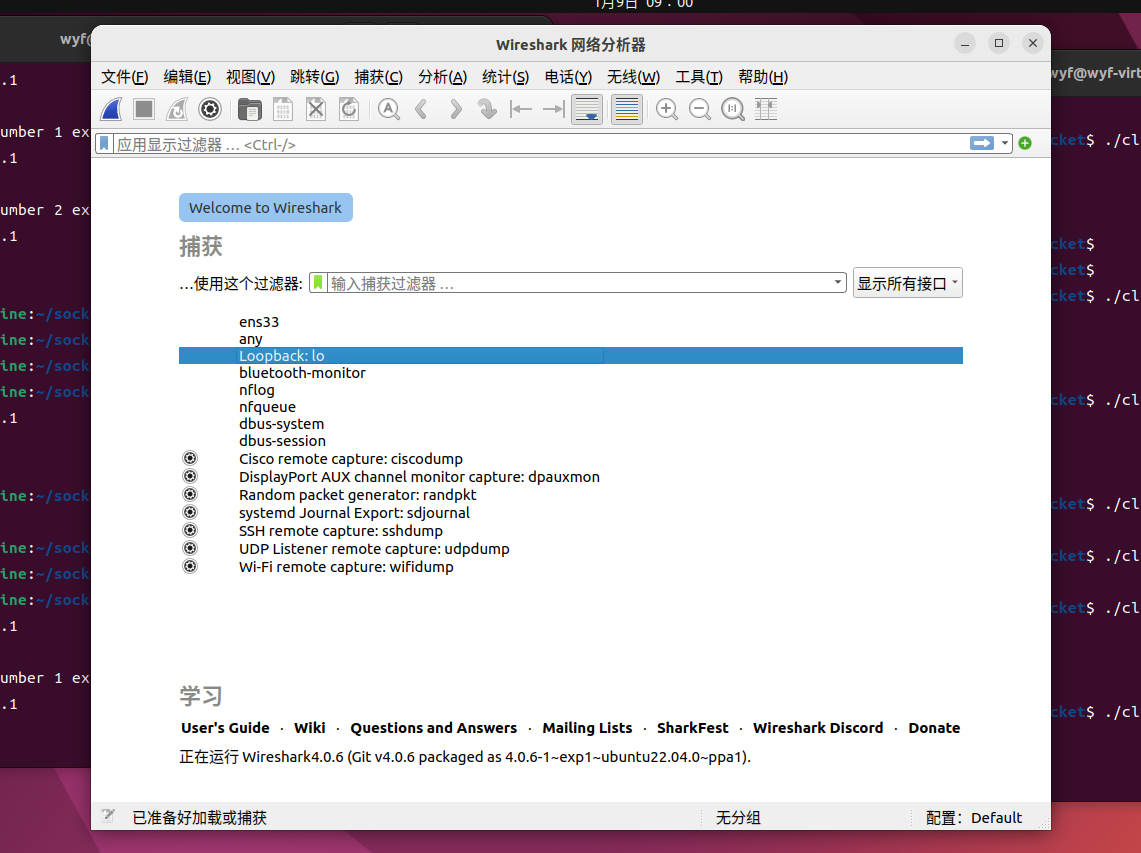Focus the display filter input field
Image resolution: width=1141 pixels, height=853 pixels.
coord(540,144)
